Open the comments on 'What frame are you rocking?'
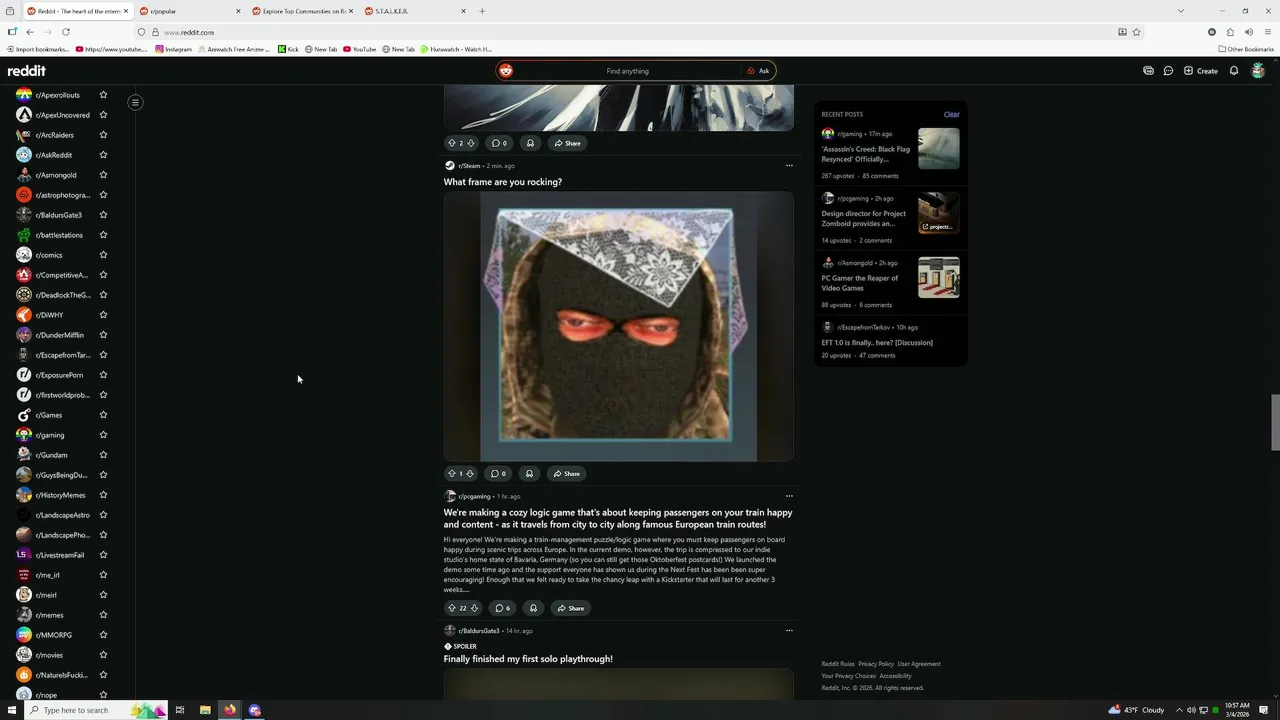 (x=498, y=474)
